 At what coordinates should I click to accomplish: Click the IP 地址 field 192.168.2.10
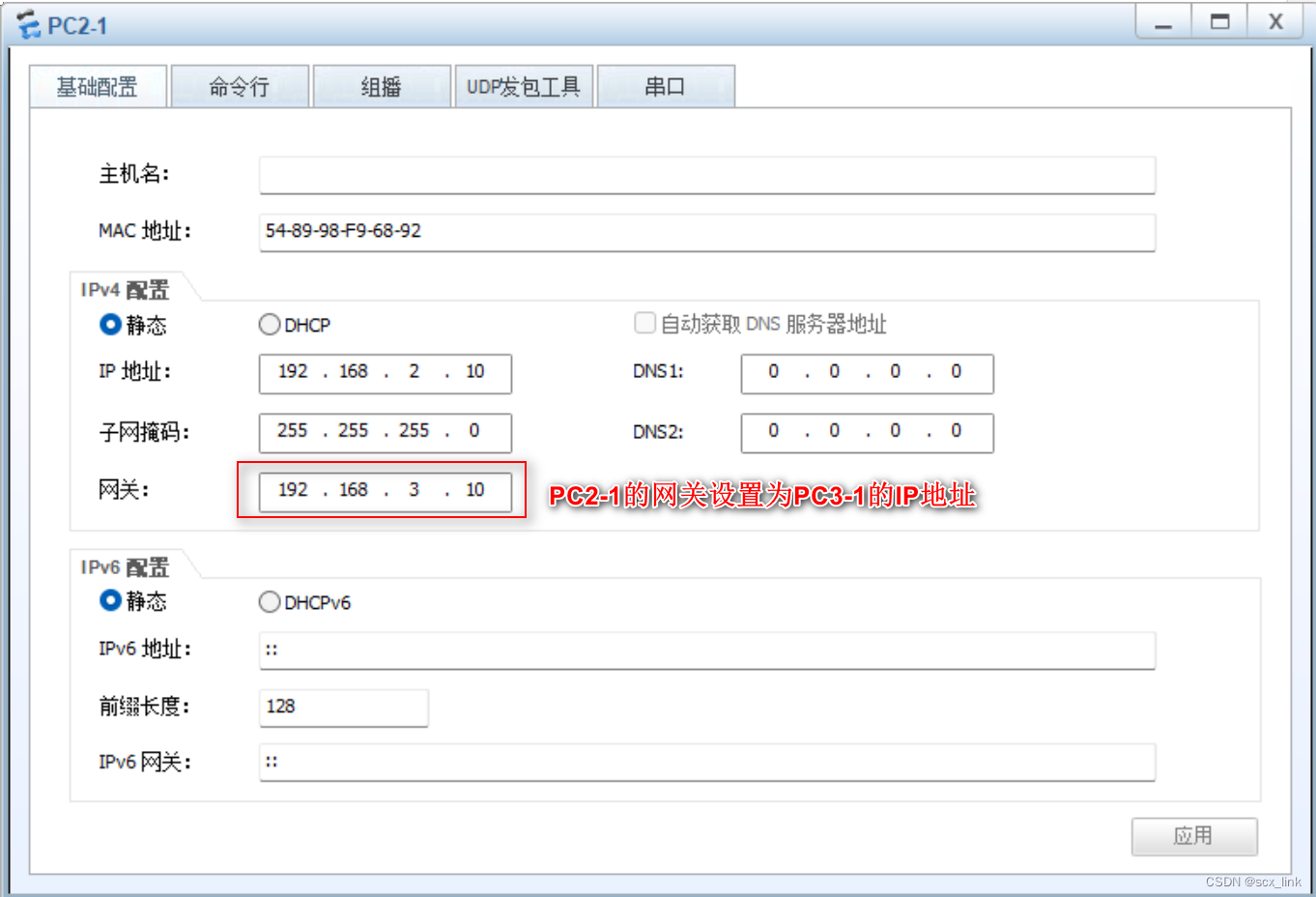pos(385,373)
